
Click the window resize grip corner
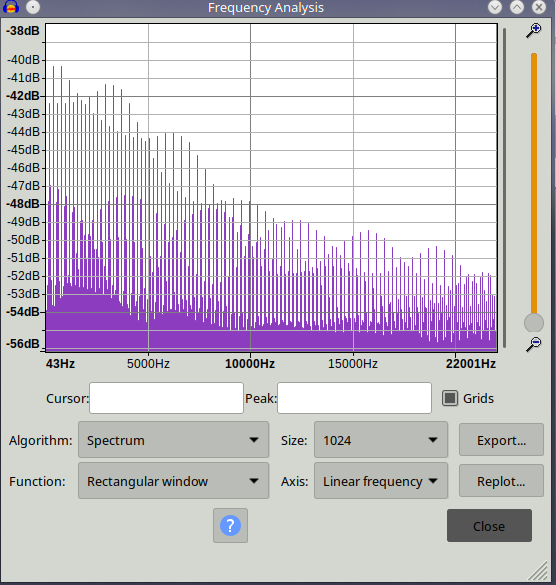point(538,571)
